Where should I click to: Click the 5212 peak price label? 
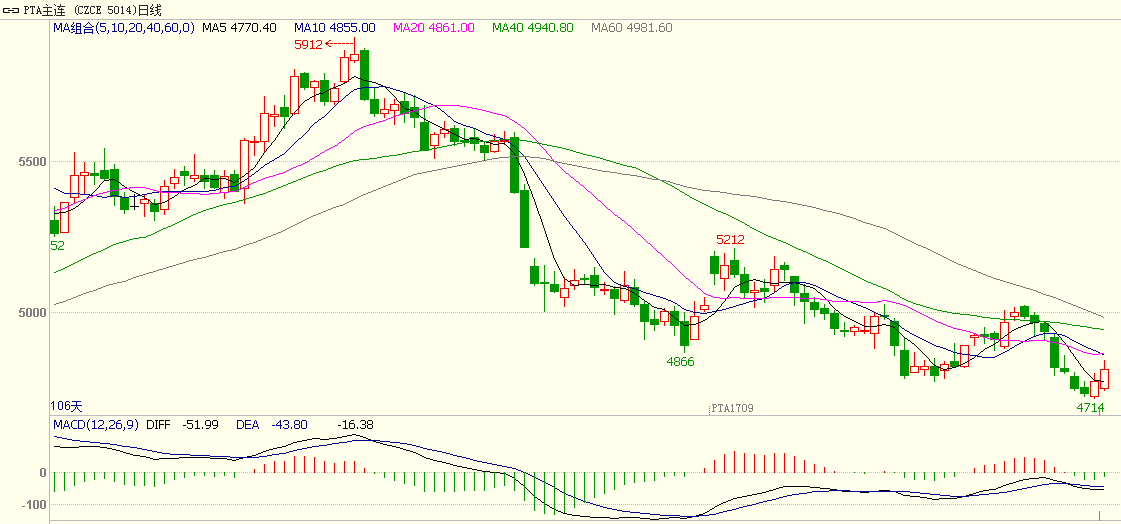tap(730, 240)
